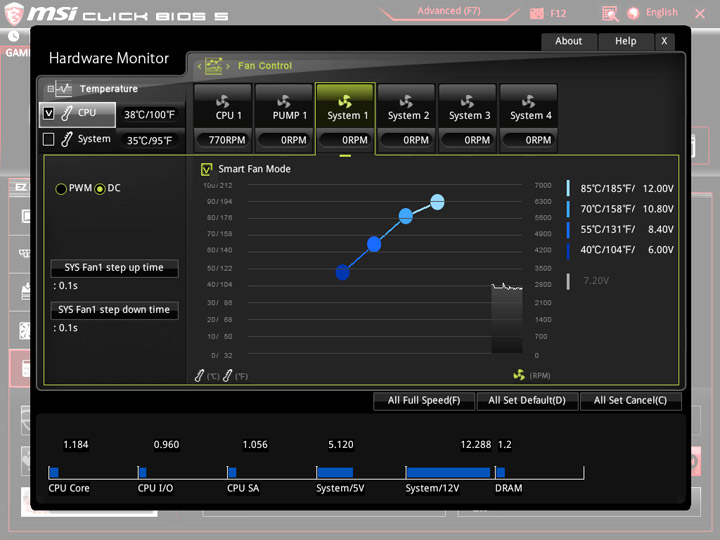Select the 70°C fan curve point
720x540 pixels.
click(405, 216)
